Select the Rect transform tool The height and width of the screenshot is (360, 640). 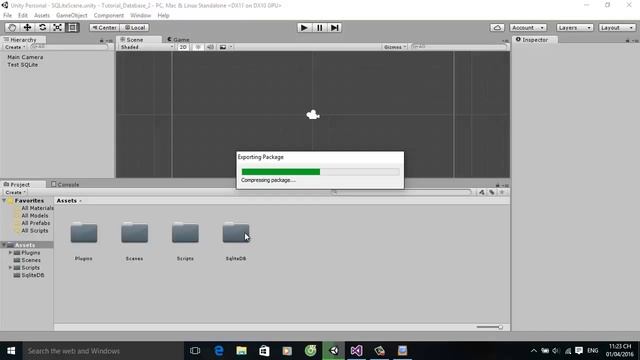click(x=73, y=27)
